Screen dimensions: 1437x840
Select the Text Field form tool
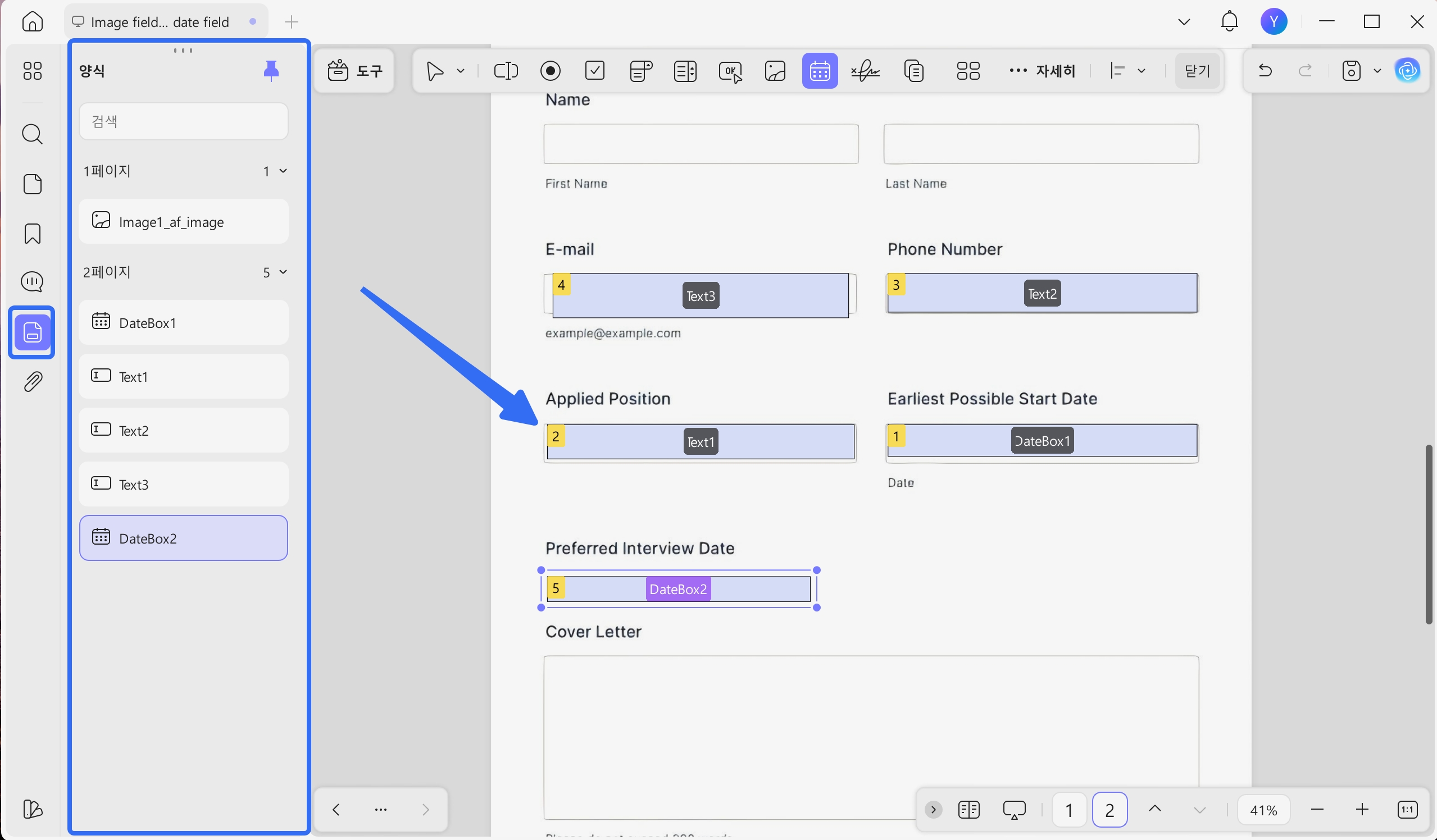tap(506, 71)
